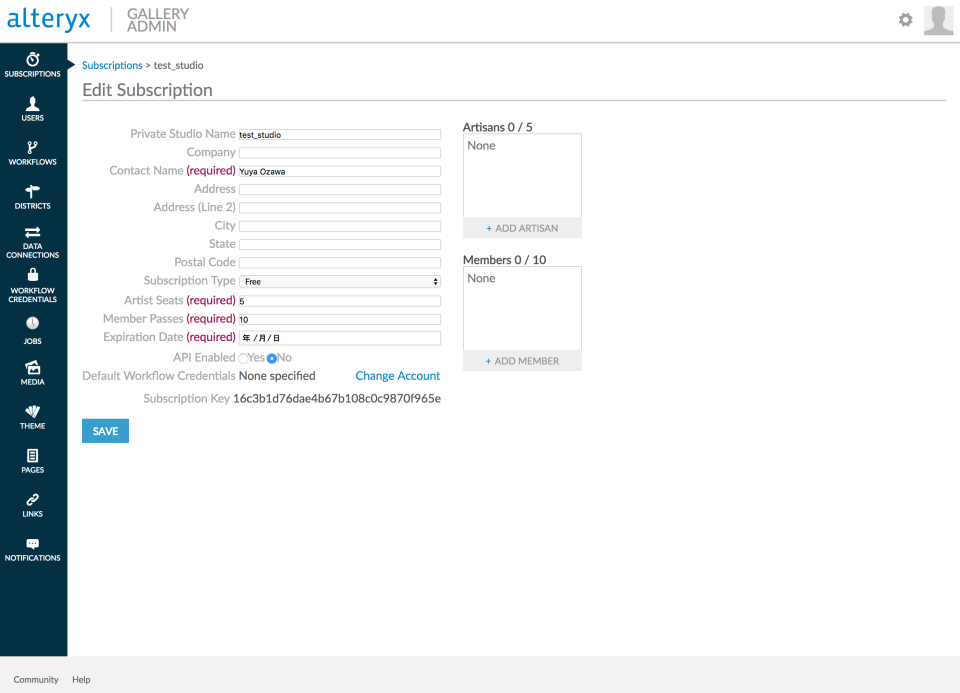Open the Expiration Date picker field
The image size is (960, 693).
(x=339, y=337)
